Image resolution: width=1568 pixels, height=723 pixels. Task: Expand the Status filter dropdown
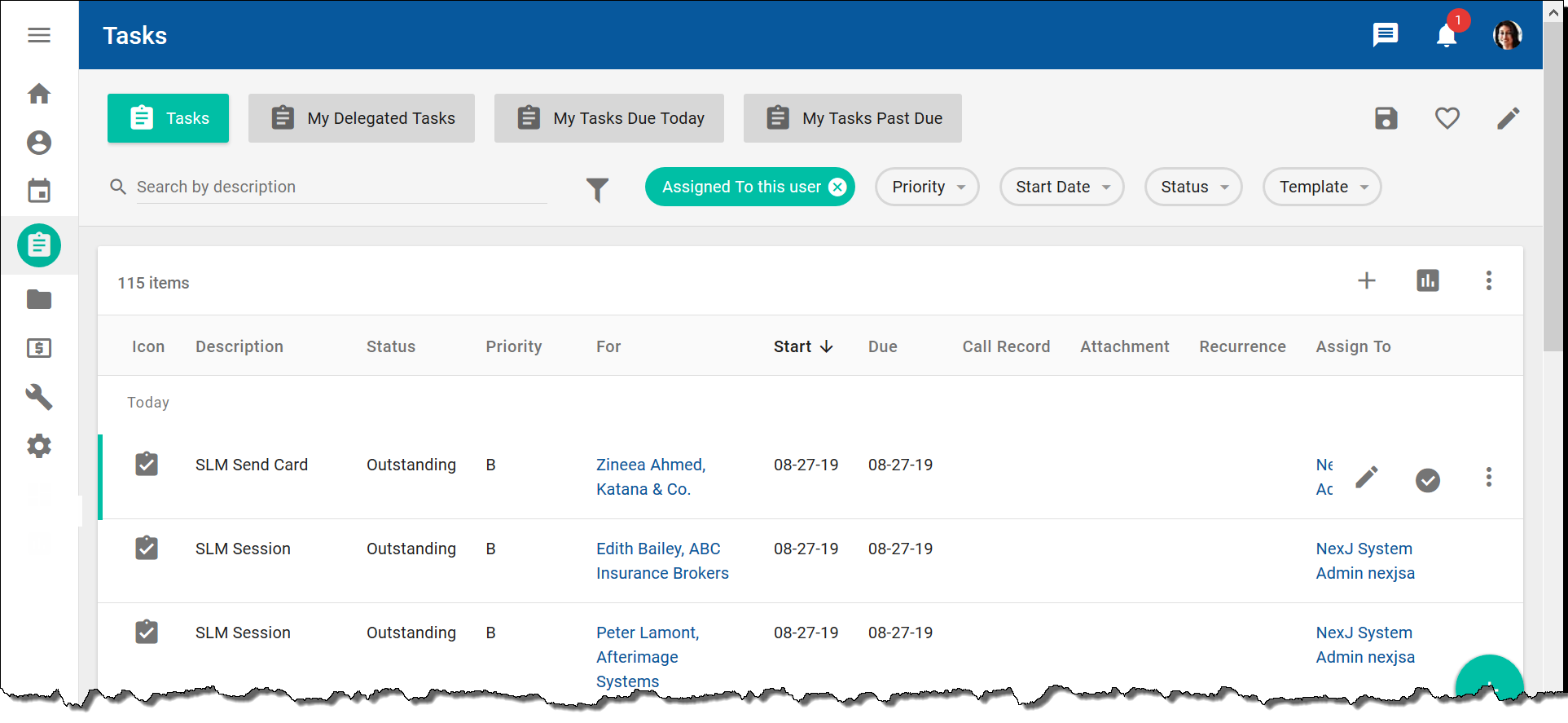1192,187
